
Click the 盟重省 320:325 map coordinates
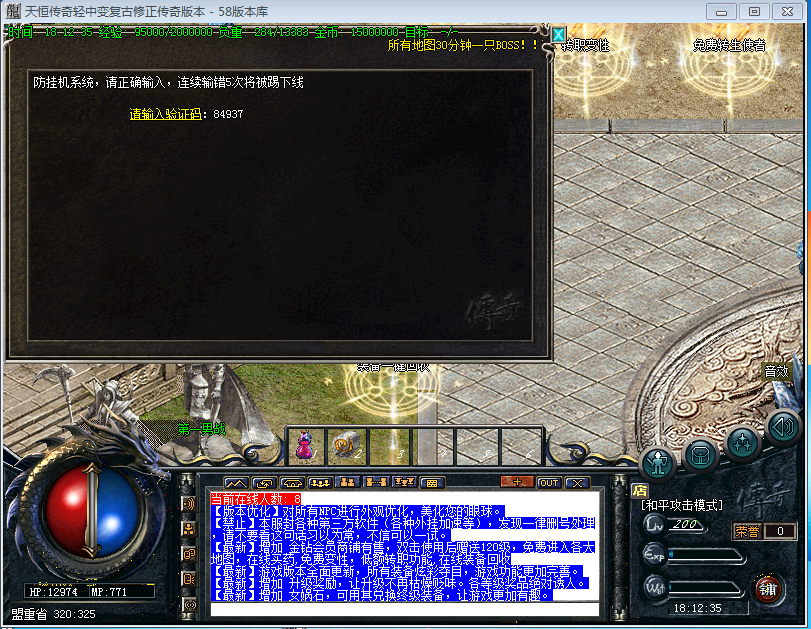point(53,614)
